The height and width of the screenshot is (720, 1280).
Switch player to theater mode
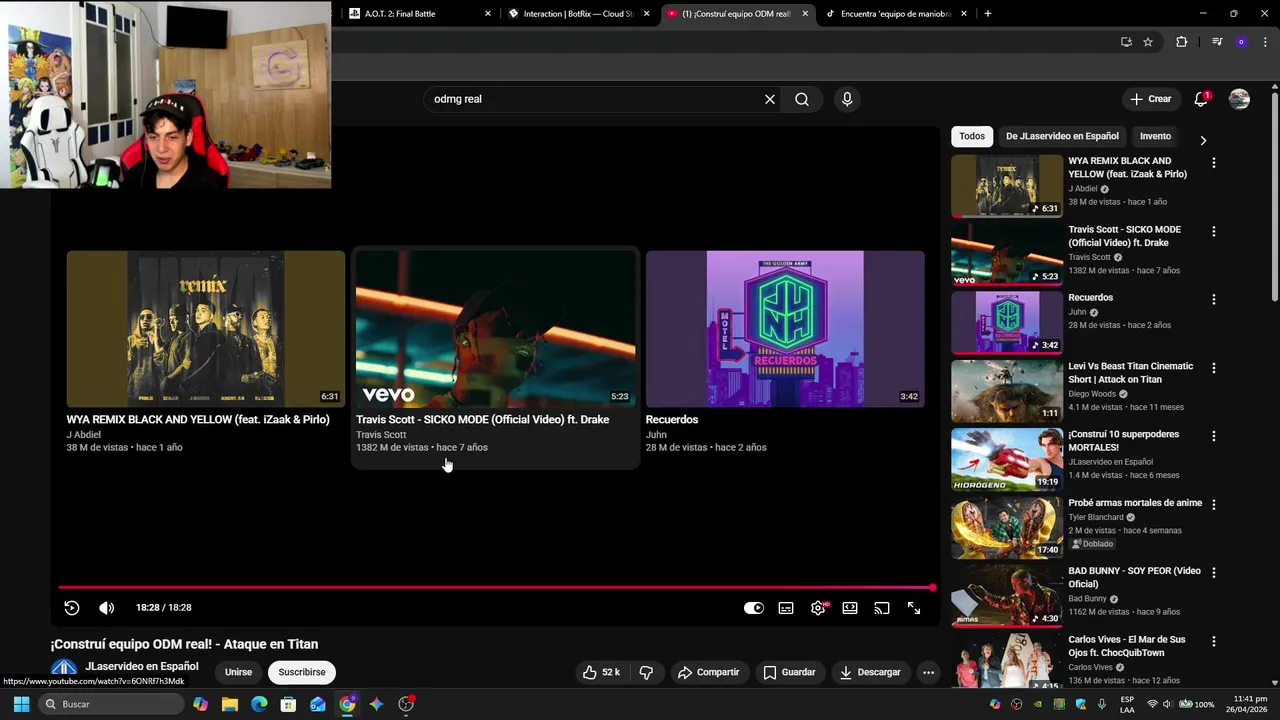coord(850,608)
